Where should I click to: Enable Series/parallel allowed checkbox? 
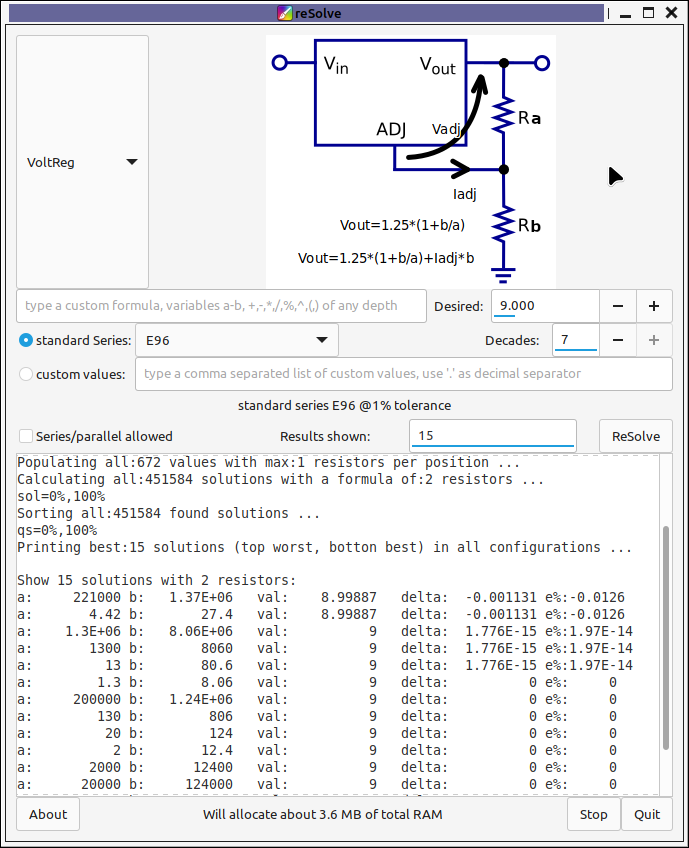pyautogui.click(x=25, y=436)
